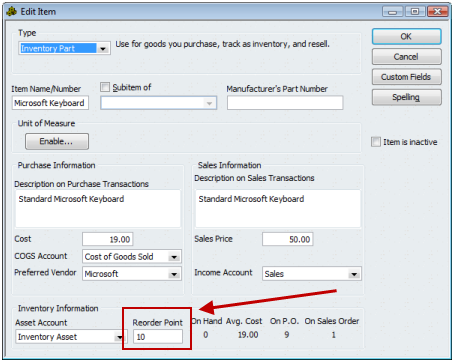Enable the Subitem of checkbox
The height and width of the screenshot is (362, 454).
click(x=105, y=87)
